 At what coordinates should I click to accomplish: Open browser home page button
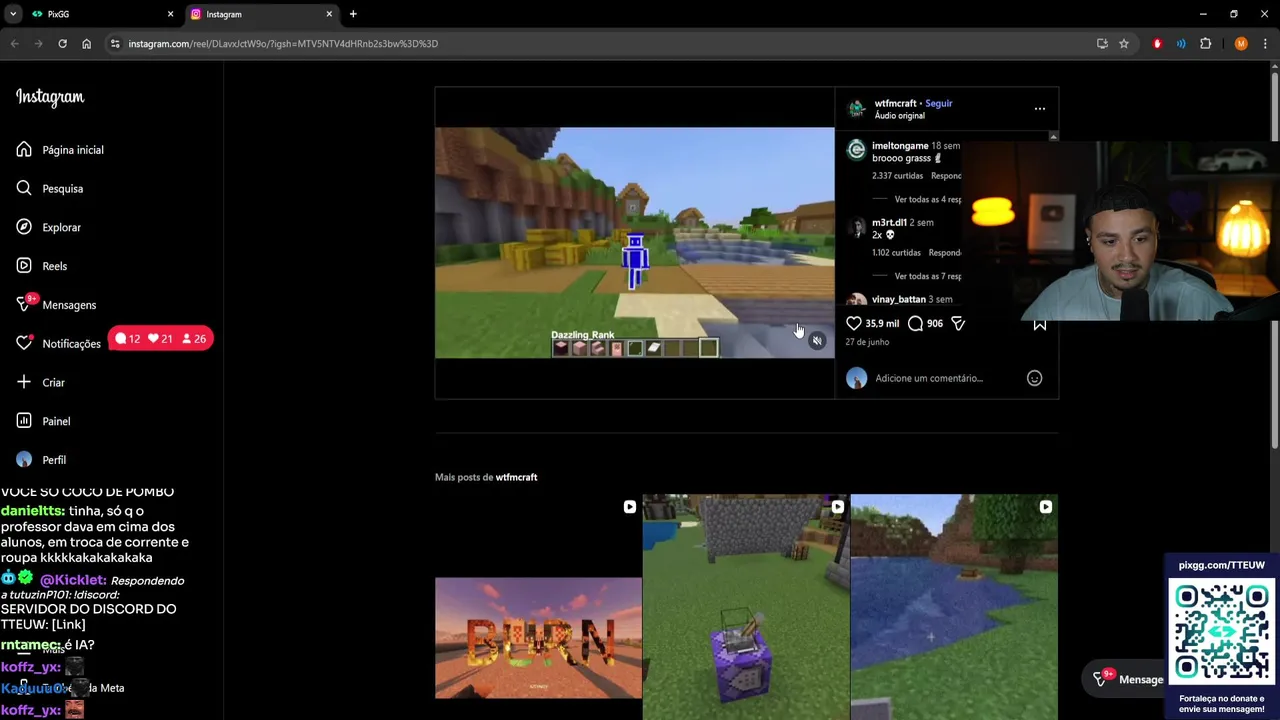pos(86,44)
